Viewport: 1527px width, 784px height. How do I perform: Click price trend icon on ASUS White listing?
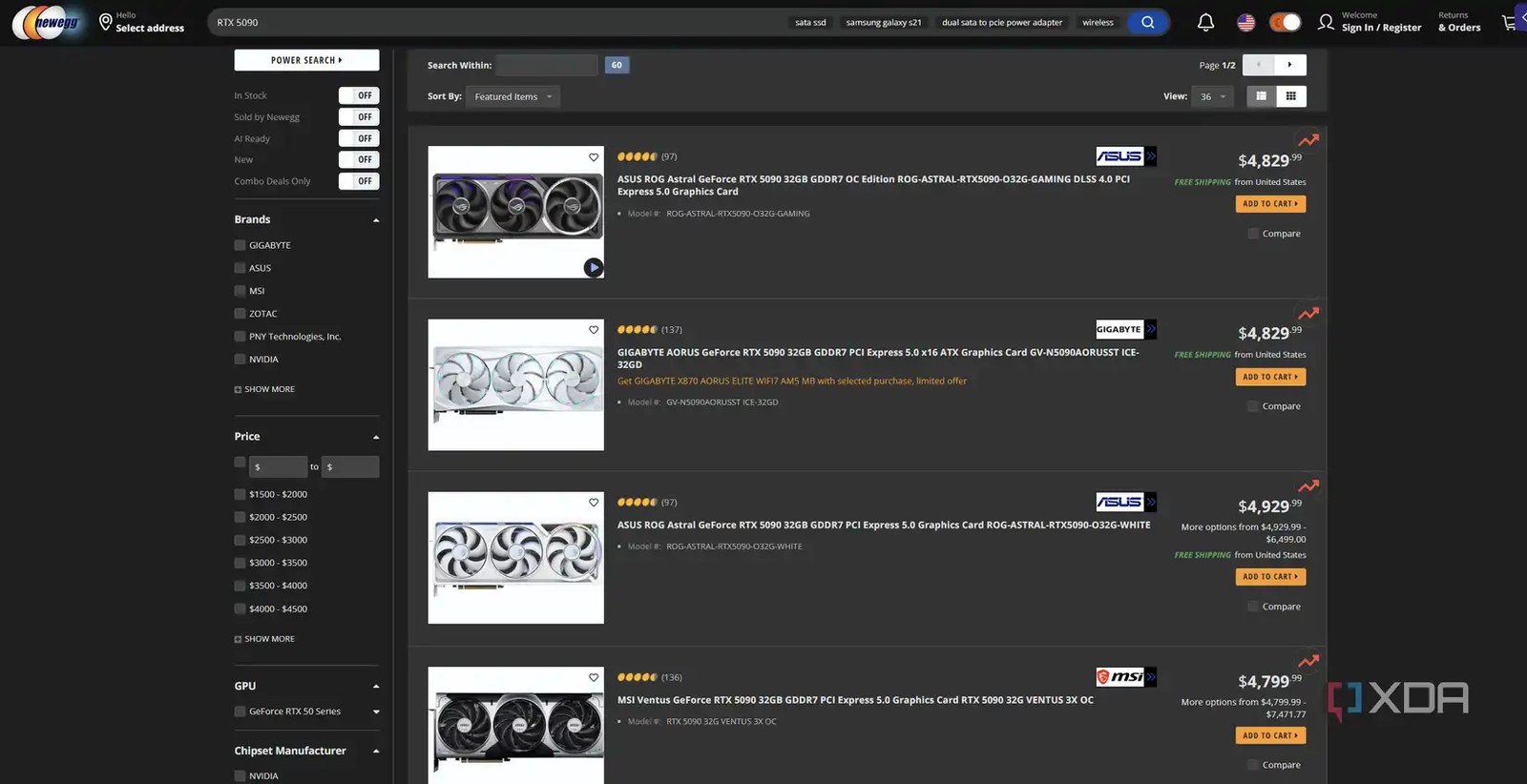[x=1308, y=485]
